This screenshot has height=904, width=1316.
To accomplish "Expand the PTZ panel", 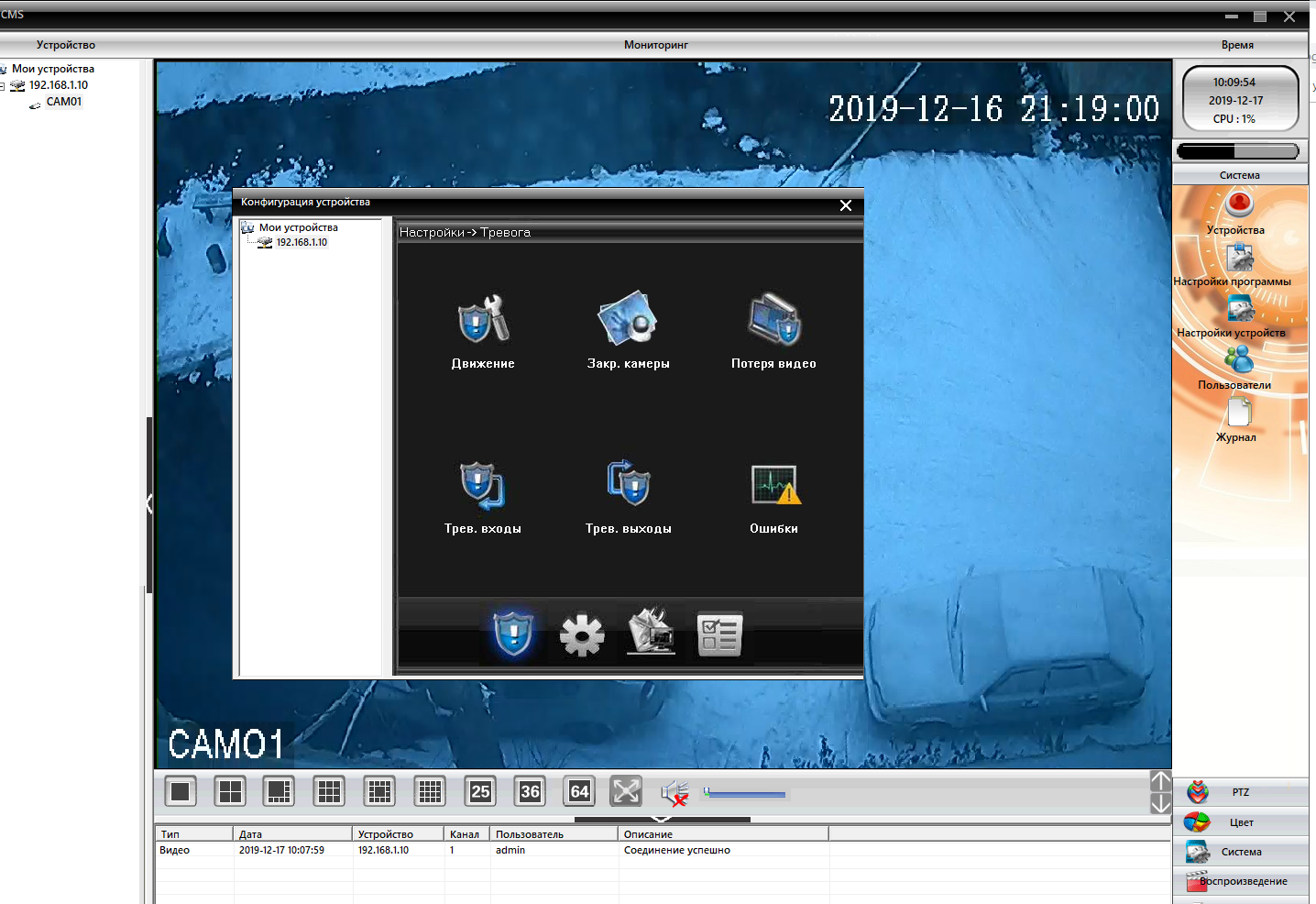I will [1240, 792].
